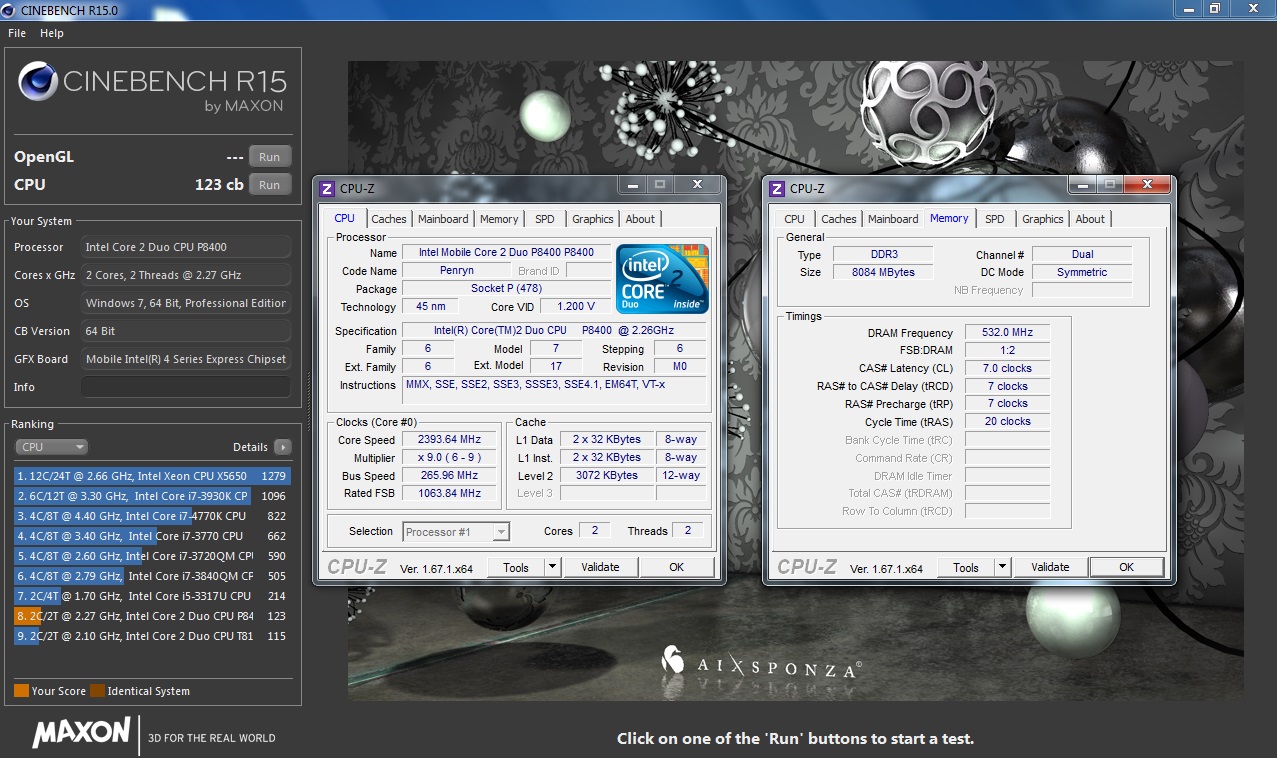The image size is (1277, 758).
Task: Click Tools button in Memory window
Action: point(966,567)
